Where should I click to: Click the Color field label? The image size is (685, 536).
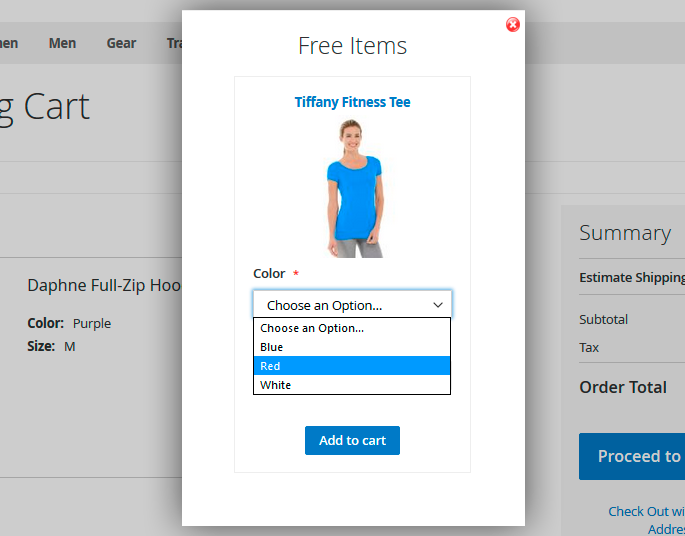click(x=269, y=273)
